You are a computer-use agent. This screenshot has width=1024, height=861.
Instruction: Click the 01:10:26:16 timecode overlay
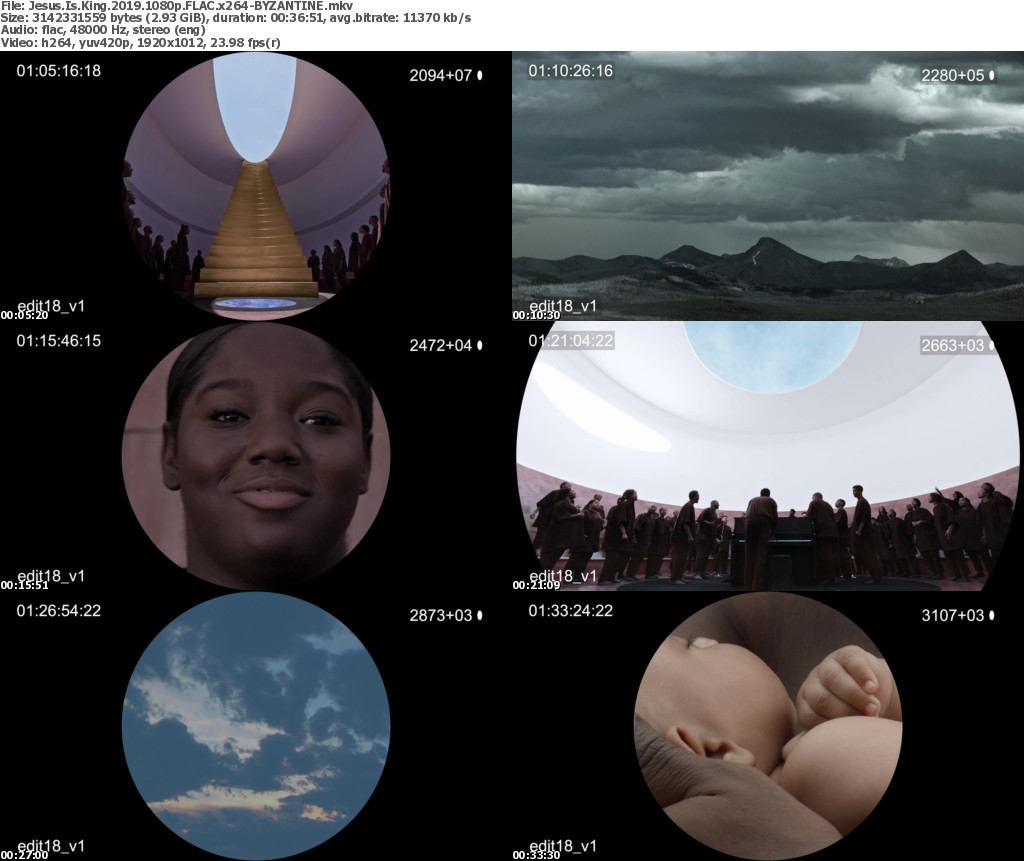tap(570, 71)
